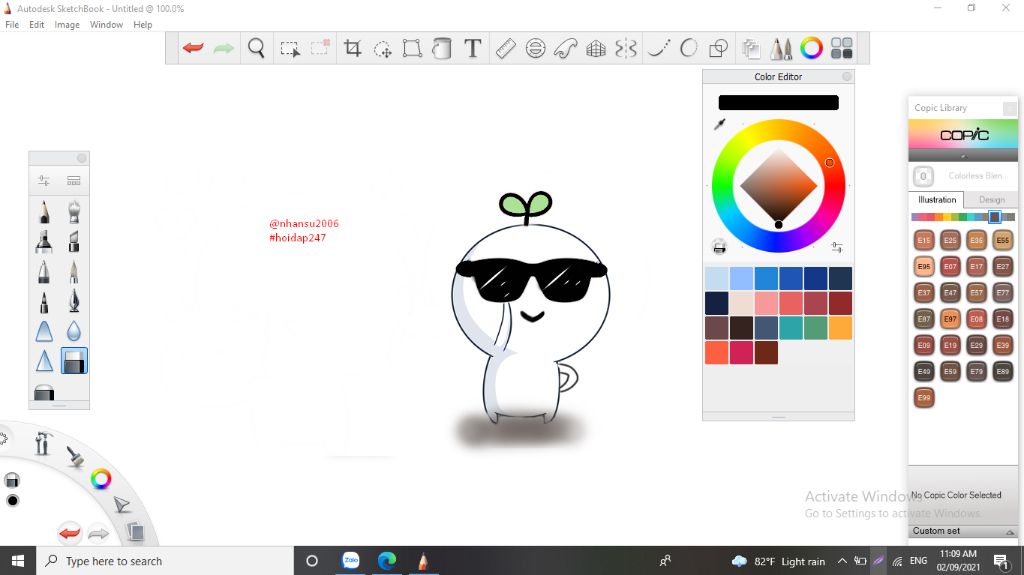Select the pencil brush in palette

[x=44, y=212]
